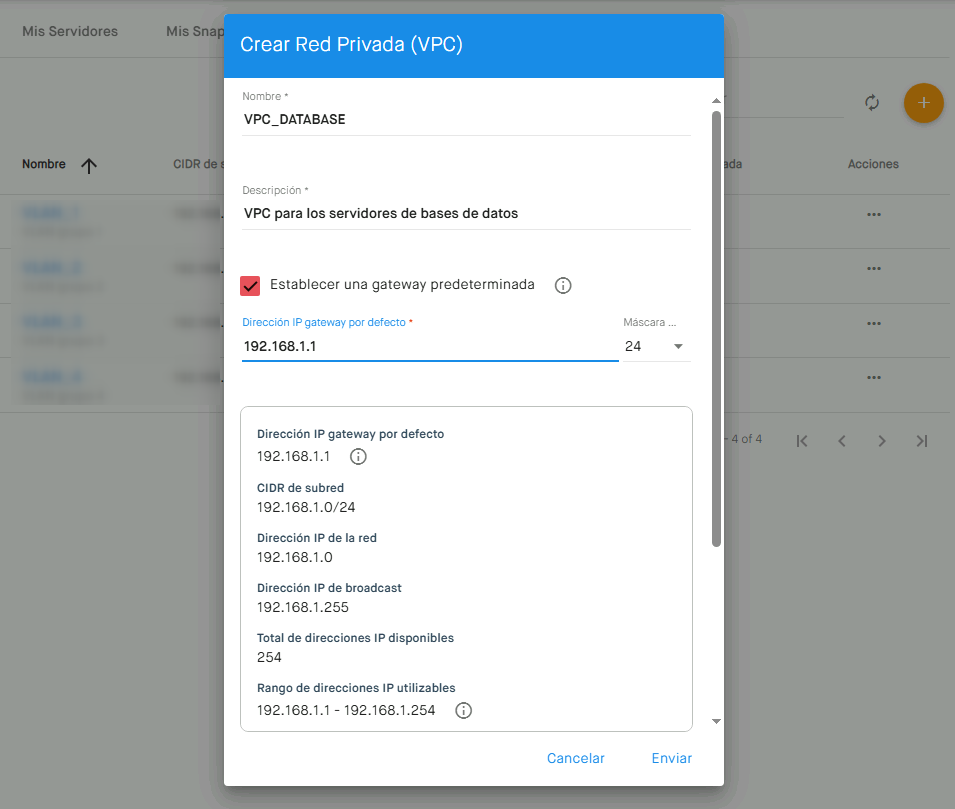
Task: Uncheck 'Establecer una gateway predeterminada' checkbox
Action: click(251, 286)
